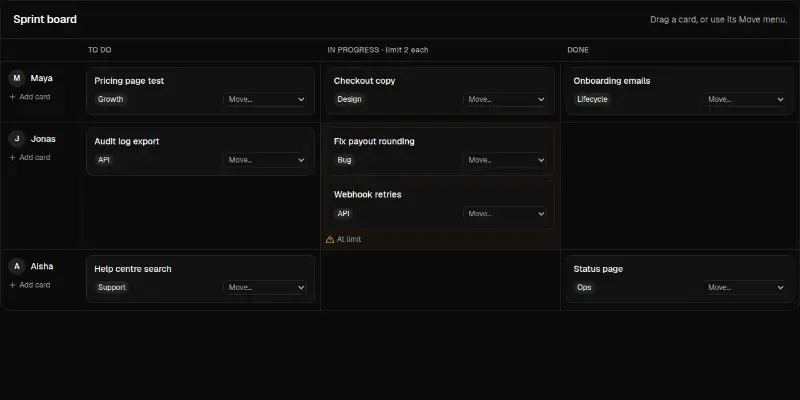
Task: Open Move menu on Checkout copy
Action: point(505,99)
